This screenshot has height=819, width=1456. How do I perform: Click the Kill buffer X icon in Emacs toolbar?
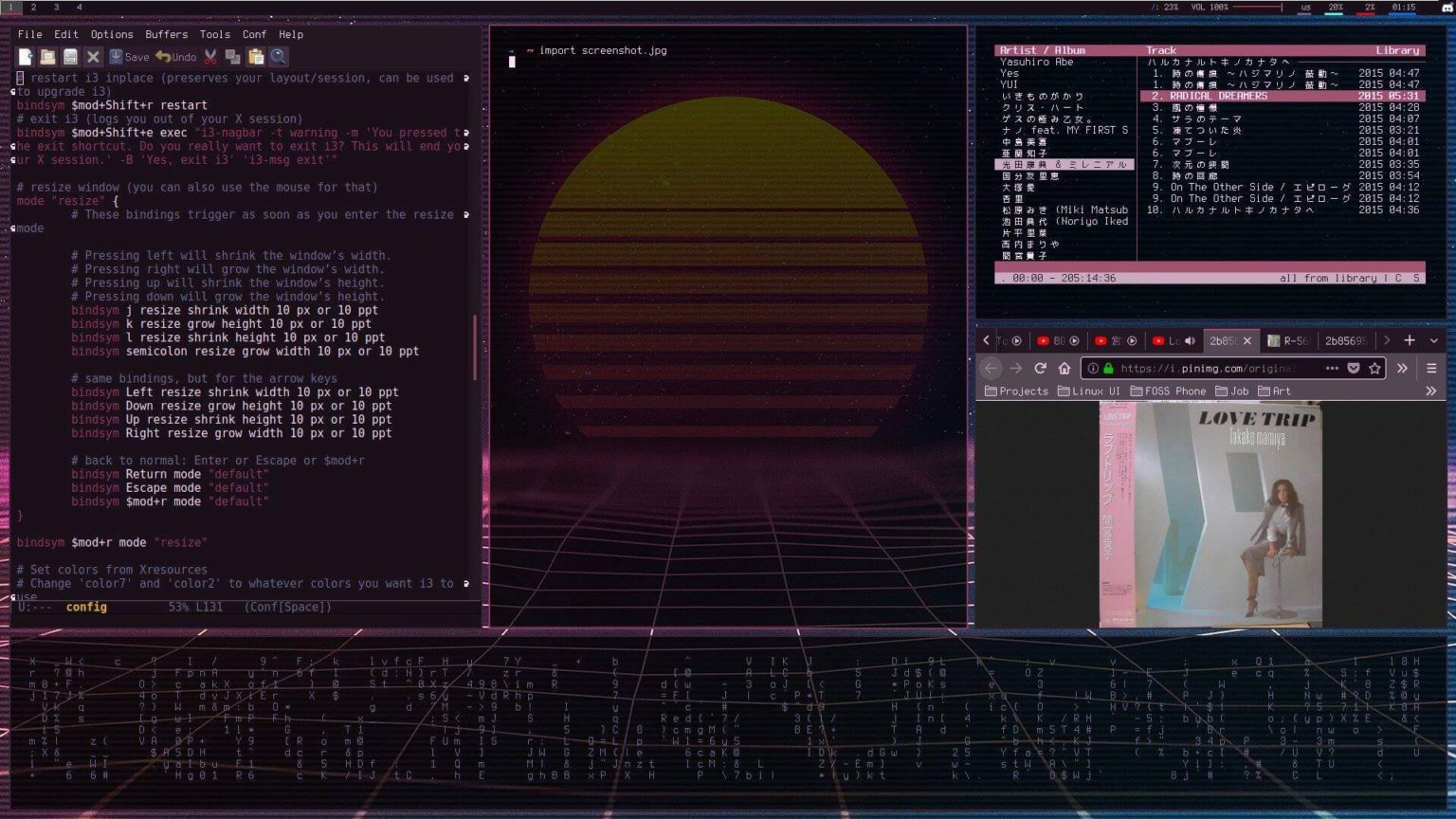point(93,57)
